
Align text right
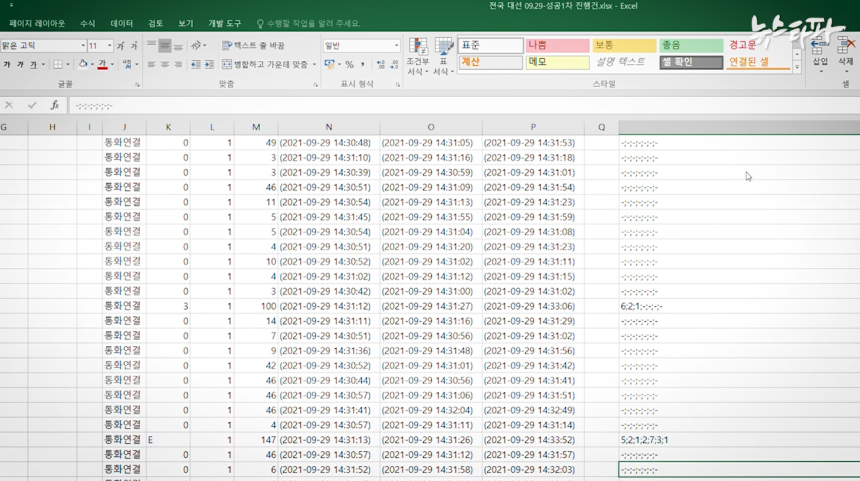click(178, 64)
